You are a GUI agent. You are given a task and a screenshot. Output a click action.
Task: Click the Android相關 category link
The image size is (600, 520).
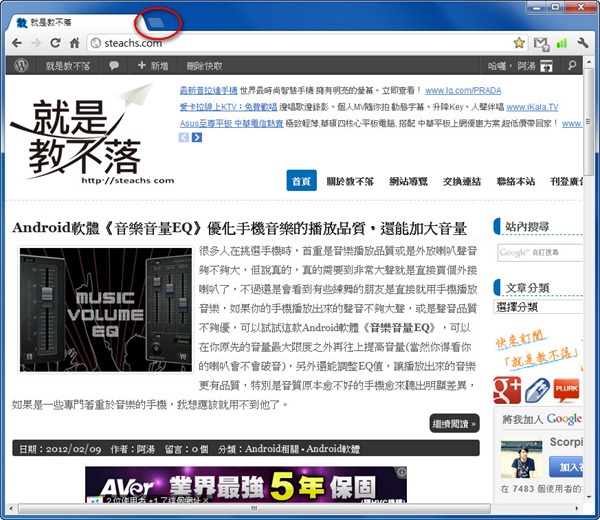click(272, 448)
